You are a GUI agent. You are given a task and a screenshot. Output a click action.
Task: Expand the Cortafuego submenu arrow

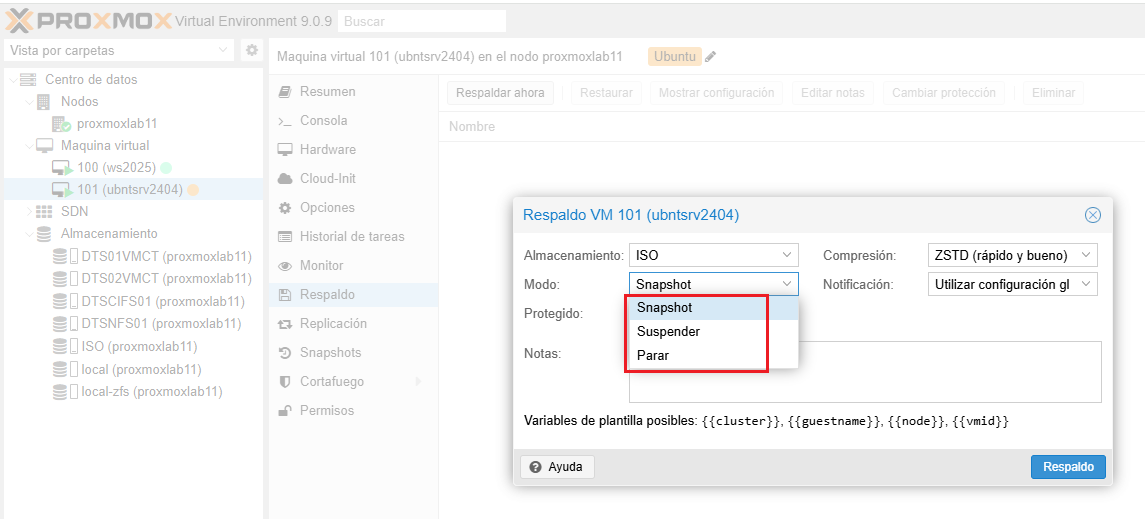(418, 382)
